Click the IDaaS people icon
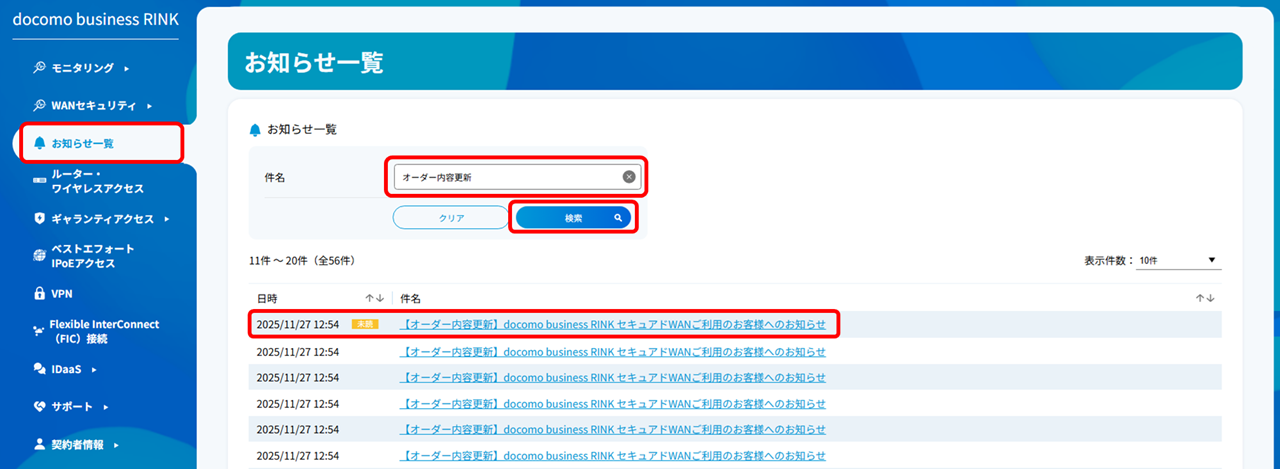 (39, 369)
